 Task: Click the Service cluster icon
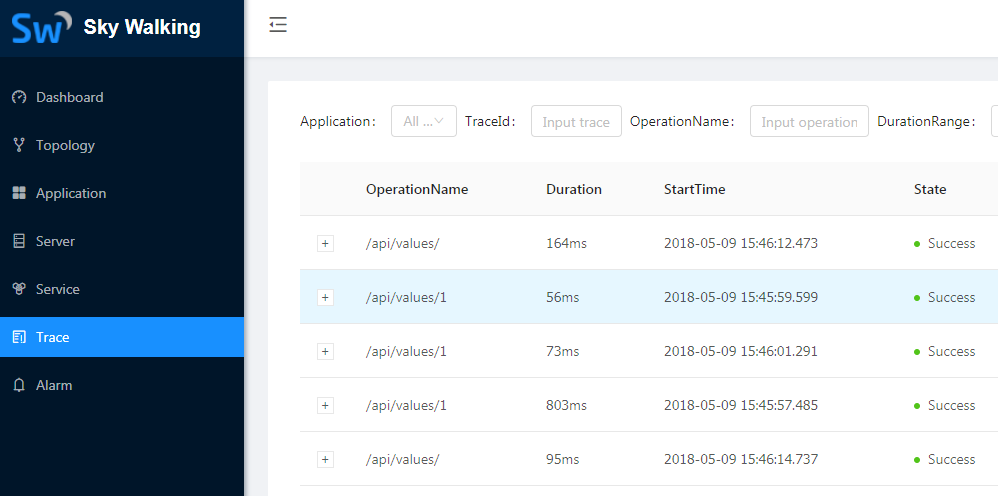click(18, 289)
